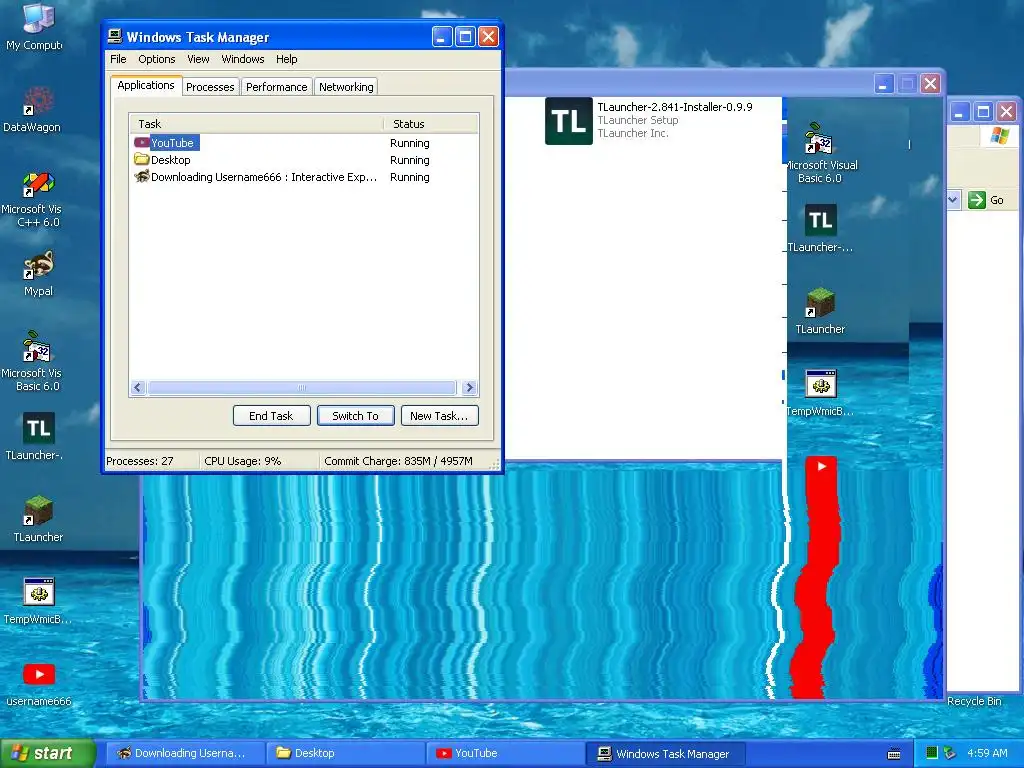
Task: Click the Switch To button
Action: [355, 416]
